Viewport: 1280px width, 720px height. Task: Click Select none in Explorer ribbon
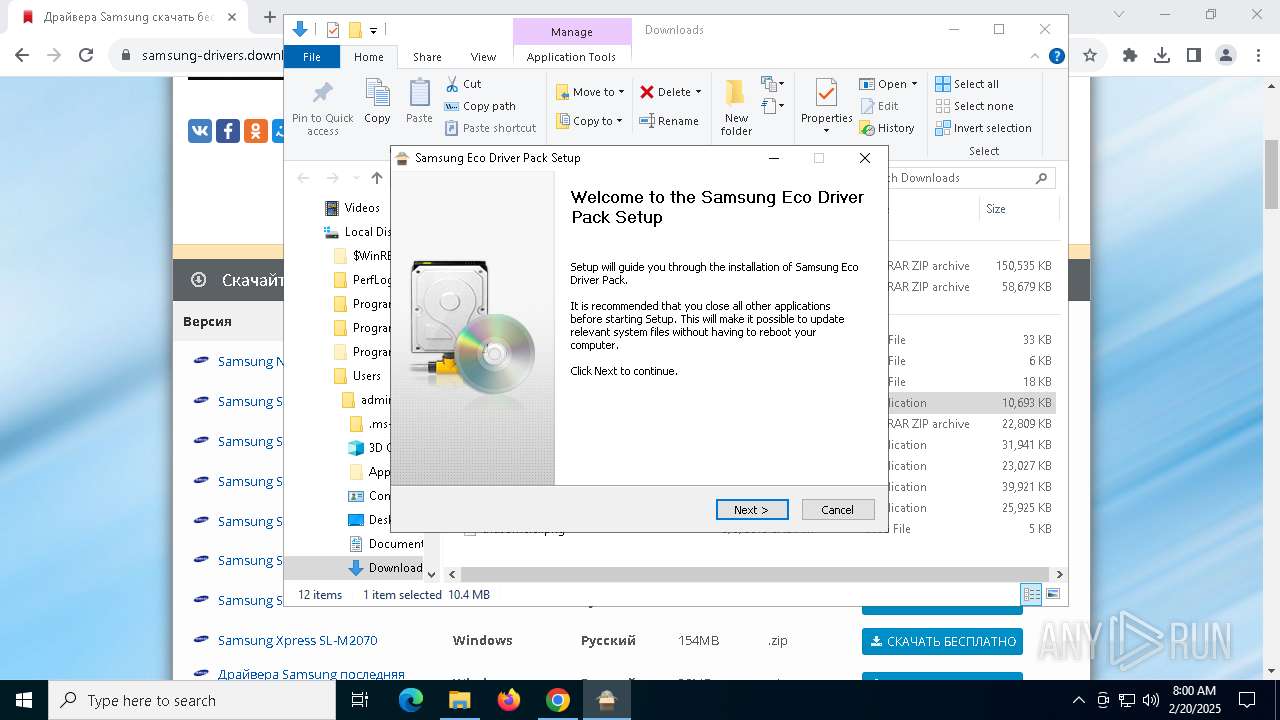(x=974, y=106)
